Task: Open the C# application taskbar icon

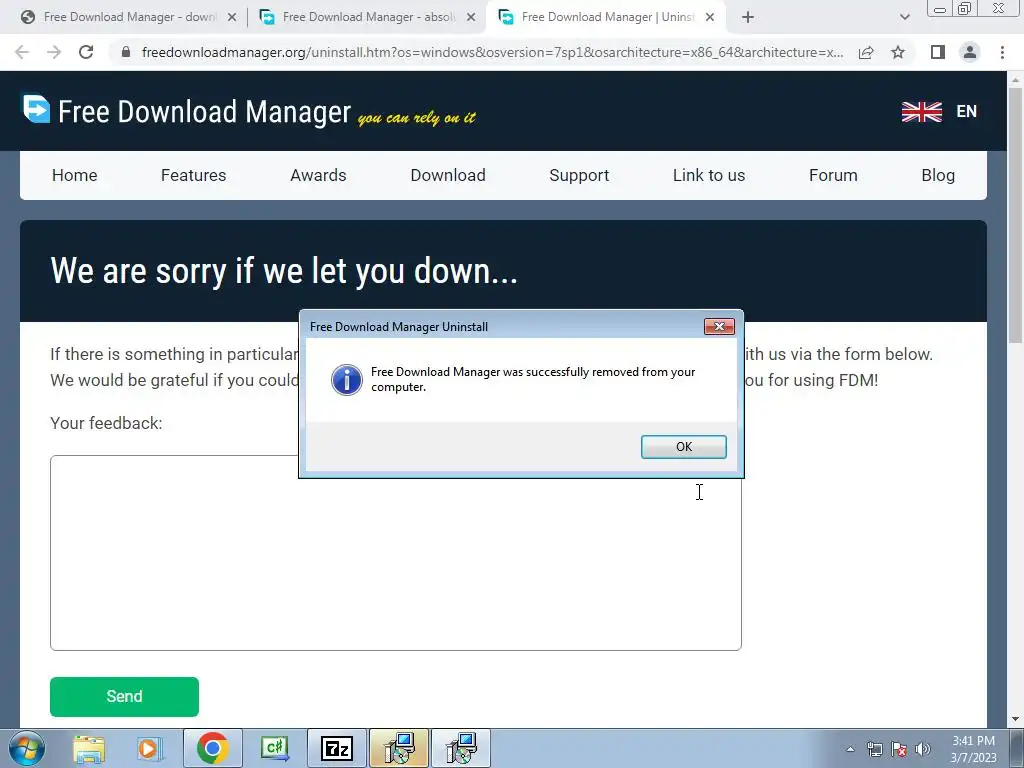Action: point(274,748)
